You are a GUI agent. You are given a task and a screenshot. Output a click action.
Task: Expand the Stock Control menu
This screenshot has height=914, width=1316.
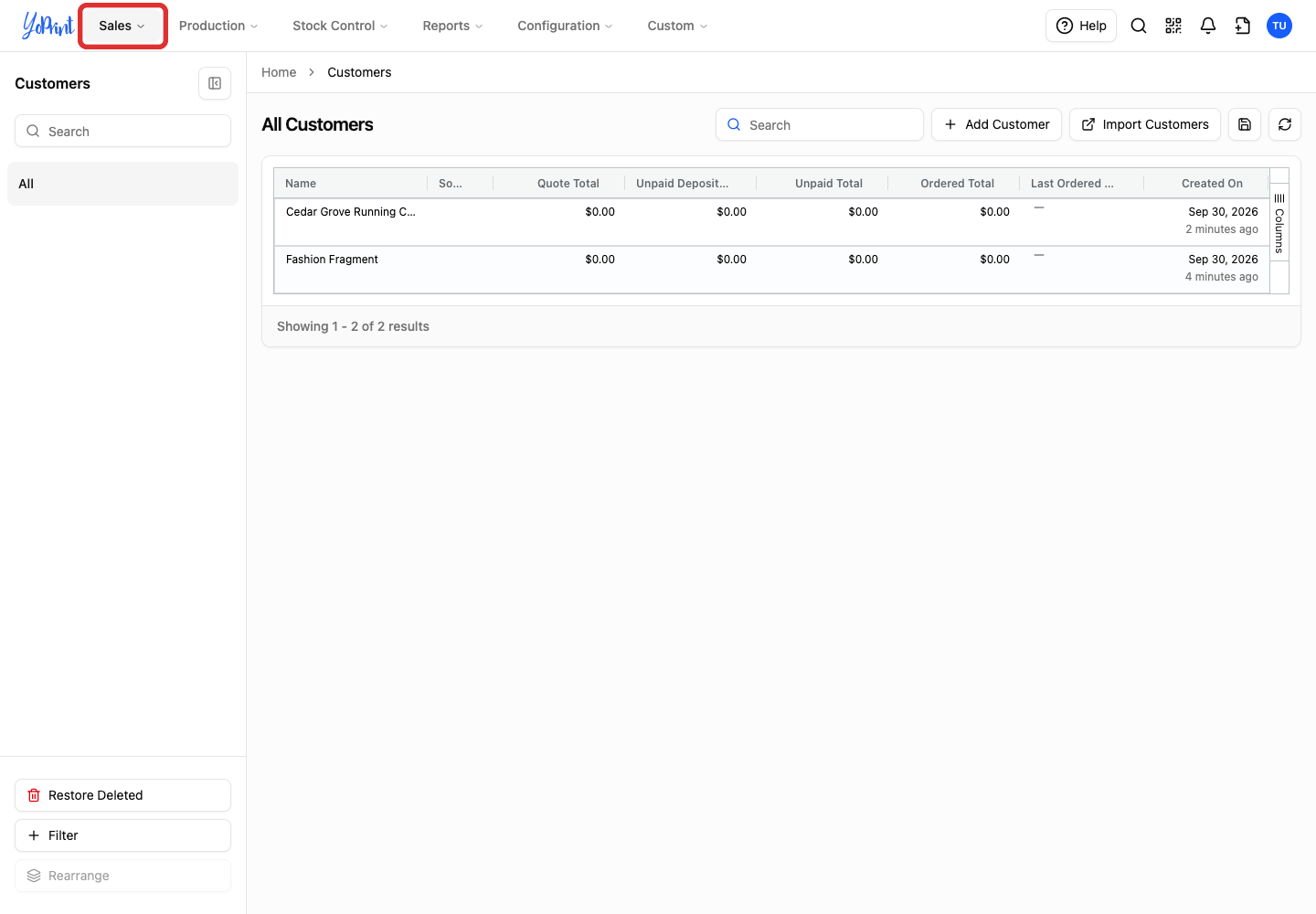click(x=340, y=26)
